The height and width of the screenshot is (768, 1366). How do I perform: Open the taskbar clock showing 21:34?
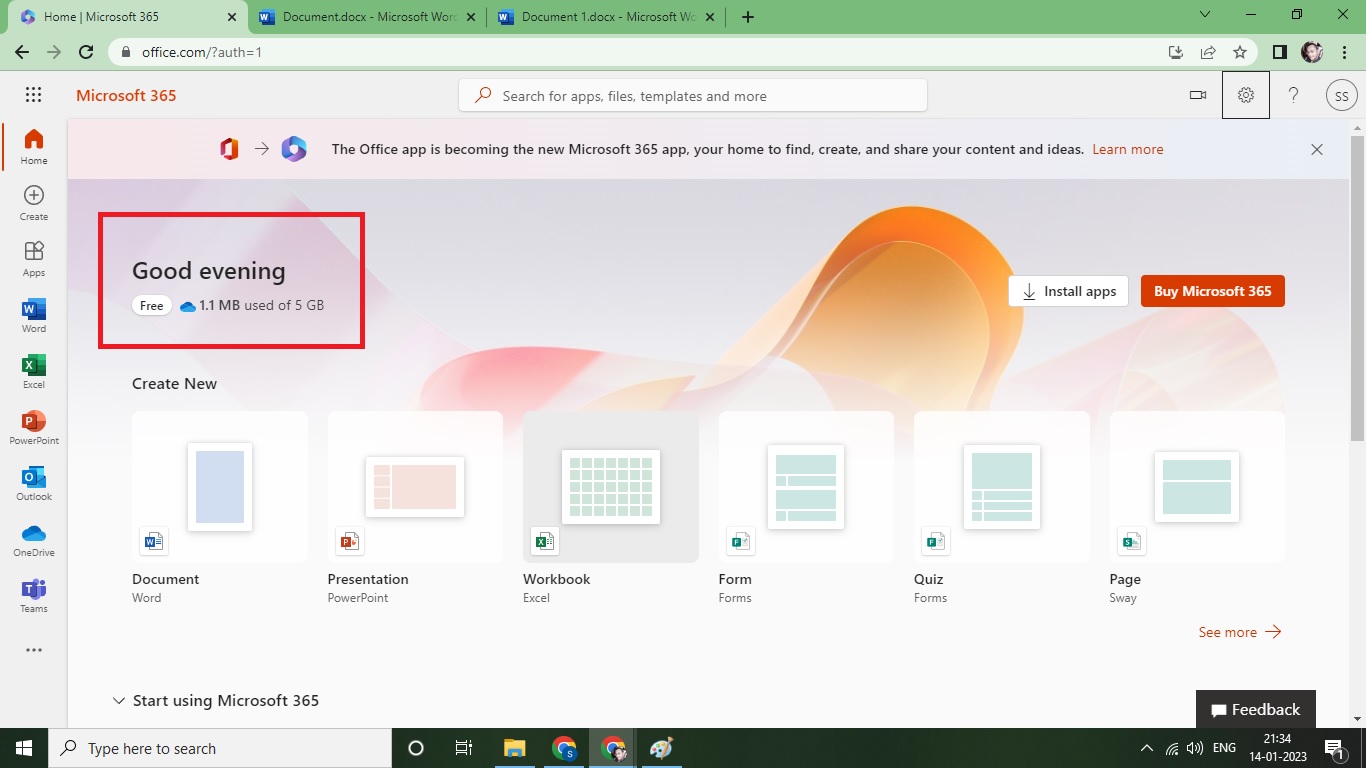point(1277,748)
